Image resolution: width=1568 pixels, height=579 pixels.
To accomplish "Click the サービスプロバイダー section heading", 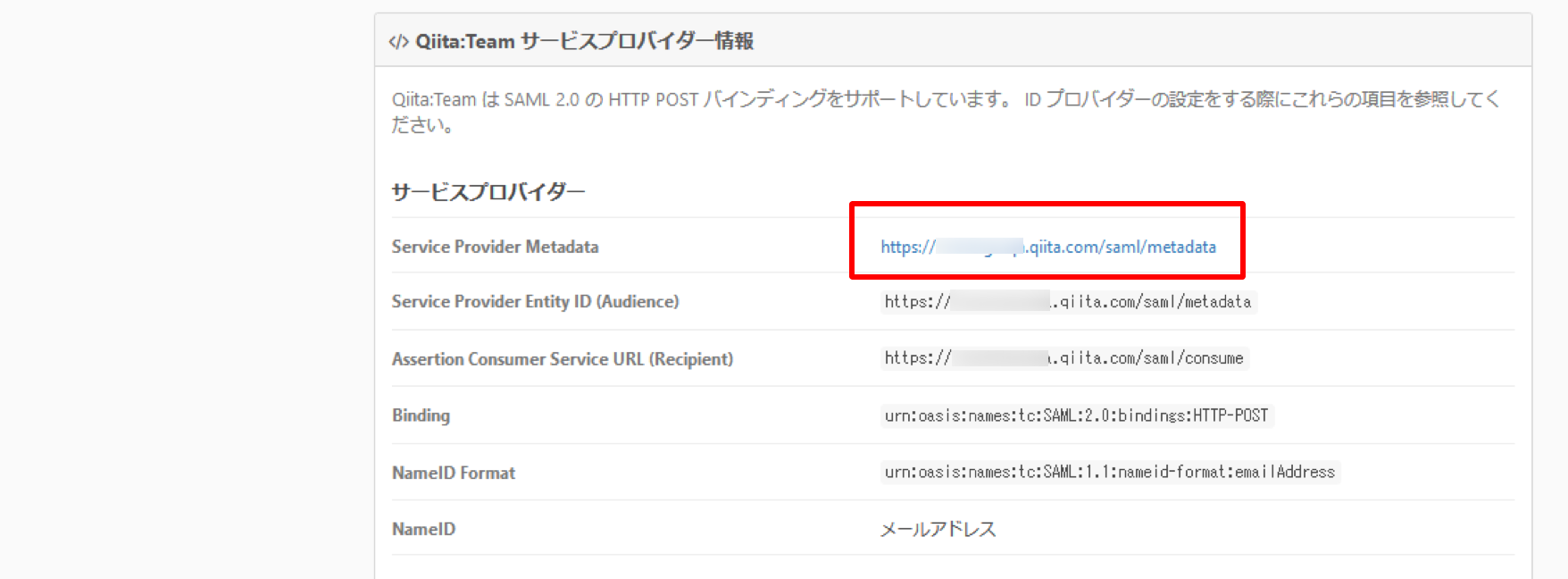I will (488, 192).
